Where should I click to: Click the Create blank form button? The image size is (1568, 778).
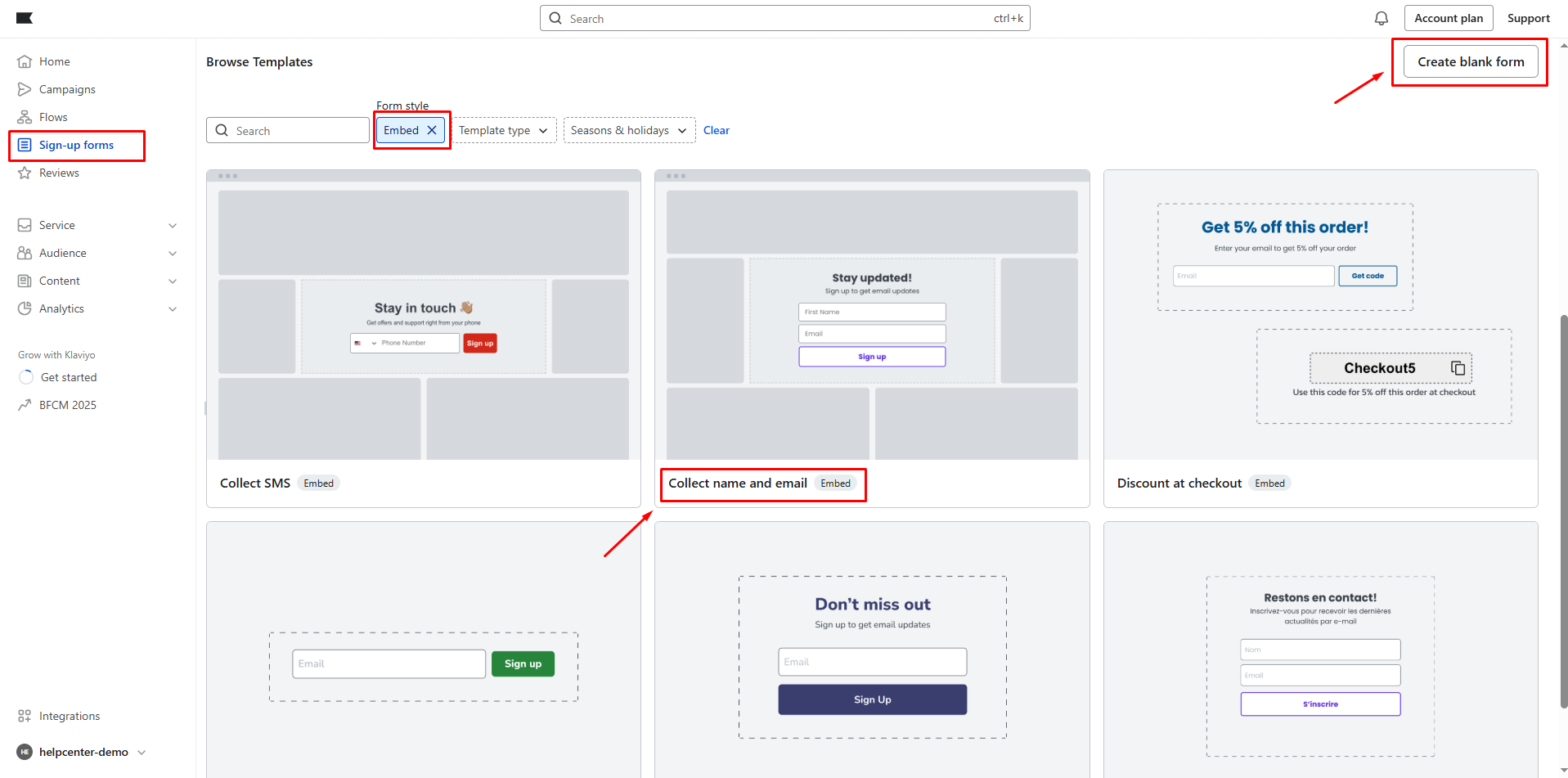coord(1470,61)
